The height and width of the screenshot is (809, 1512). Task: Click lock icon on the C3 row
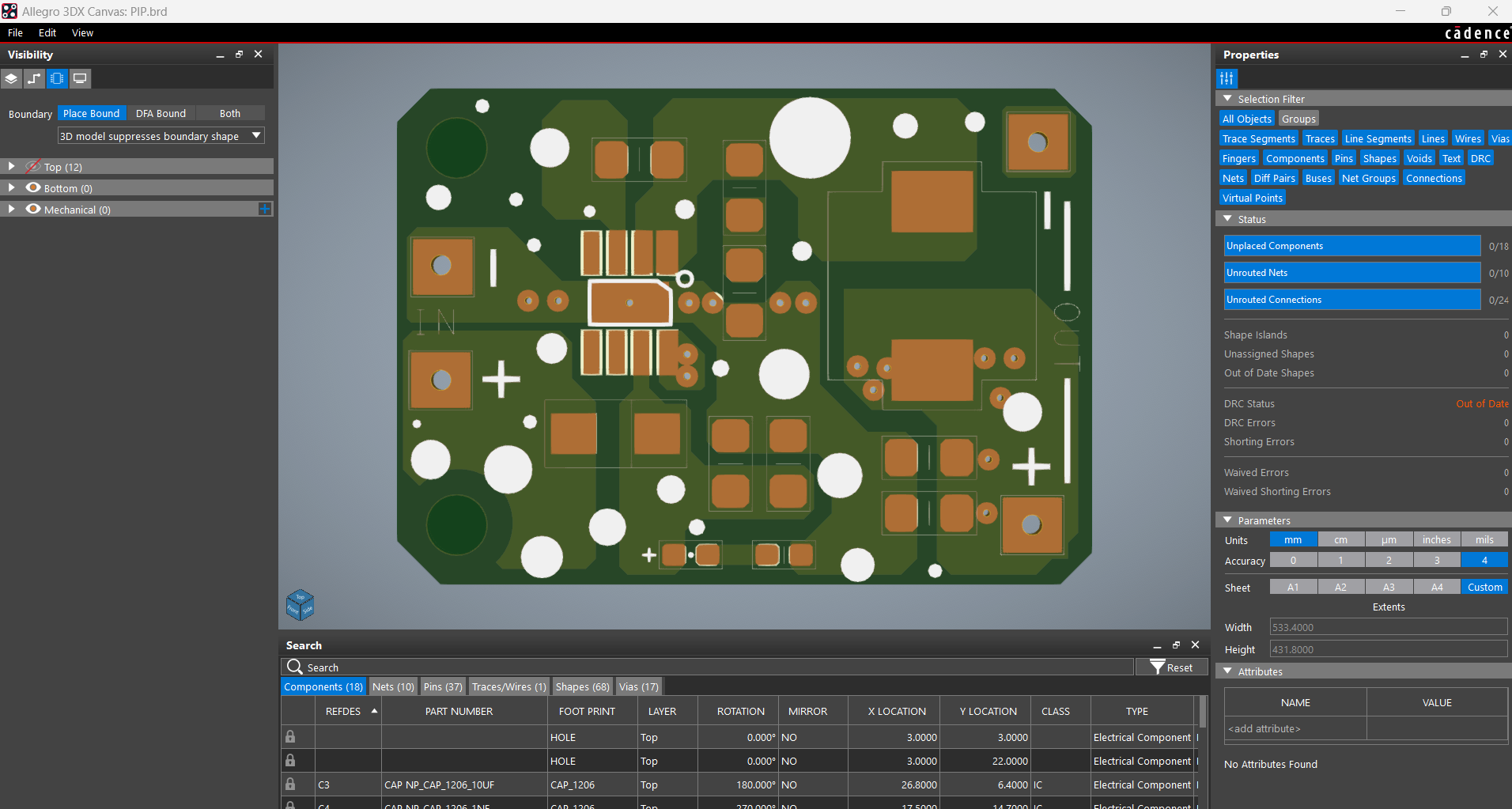click(x=290, y=784)
